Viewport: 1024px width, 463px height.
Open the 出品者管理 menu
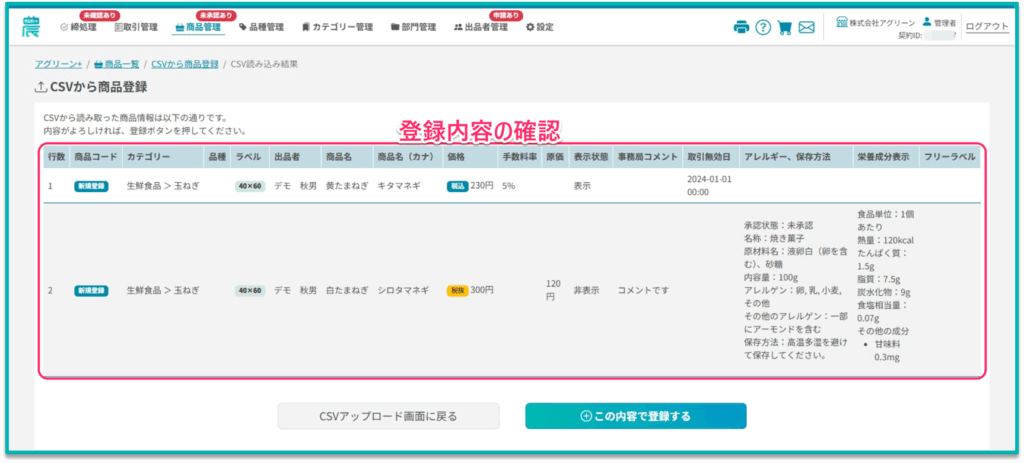click(481, 27)
